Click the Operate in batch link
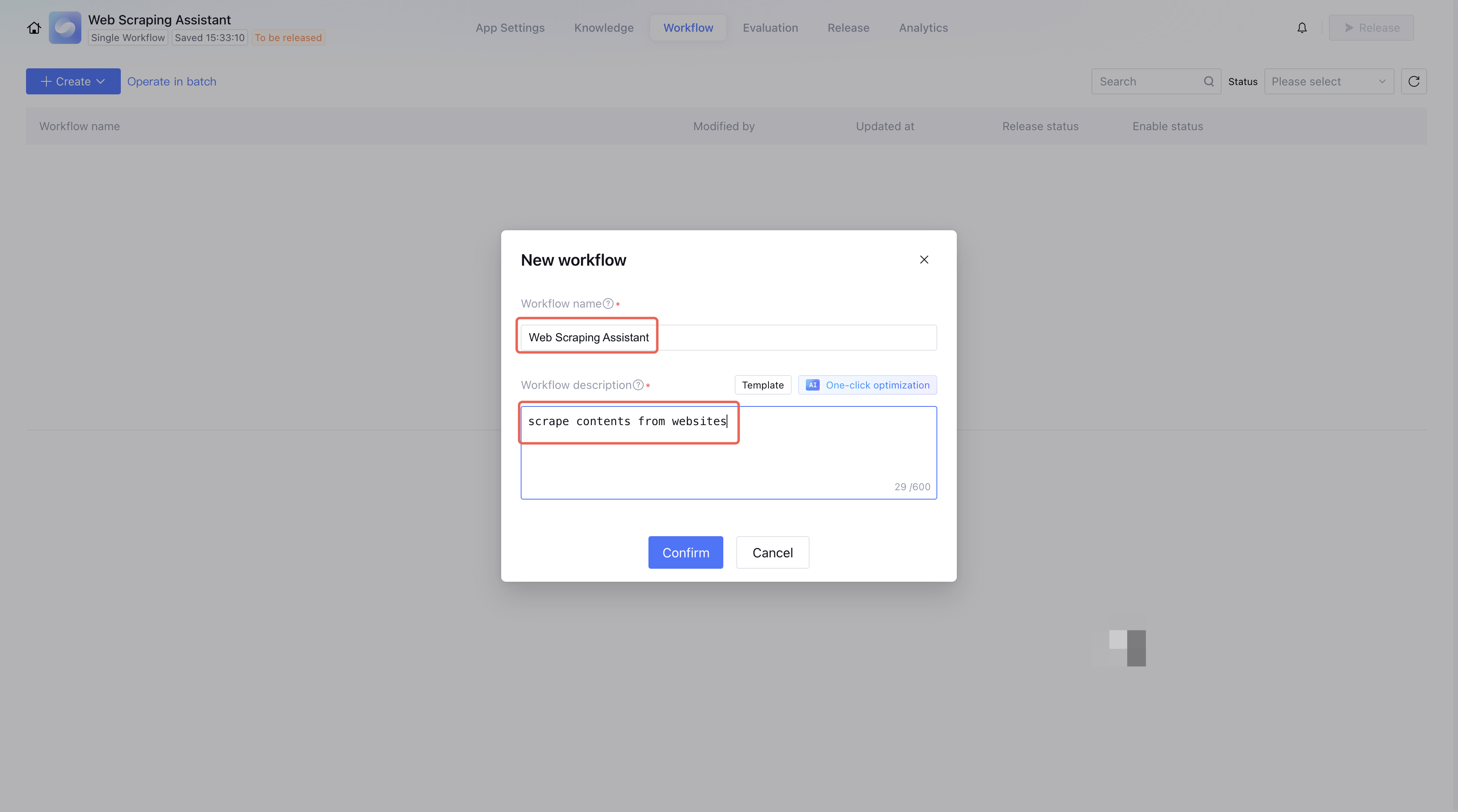Viewport: 1458px width, 812px height. (172, 81)
